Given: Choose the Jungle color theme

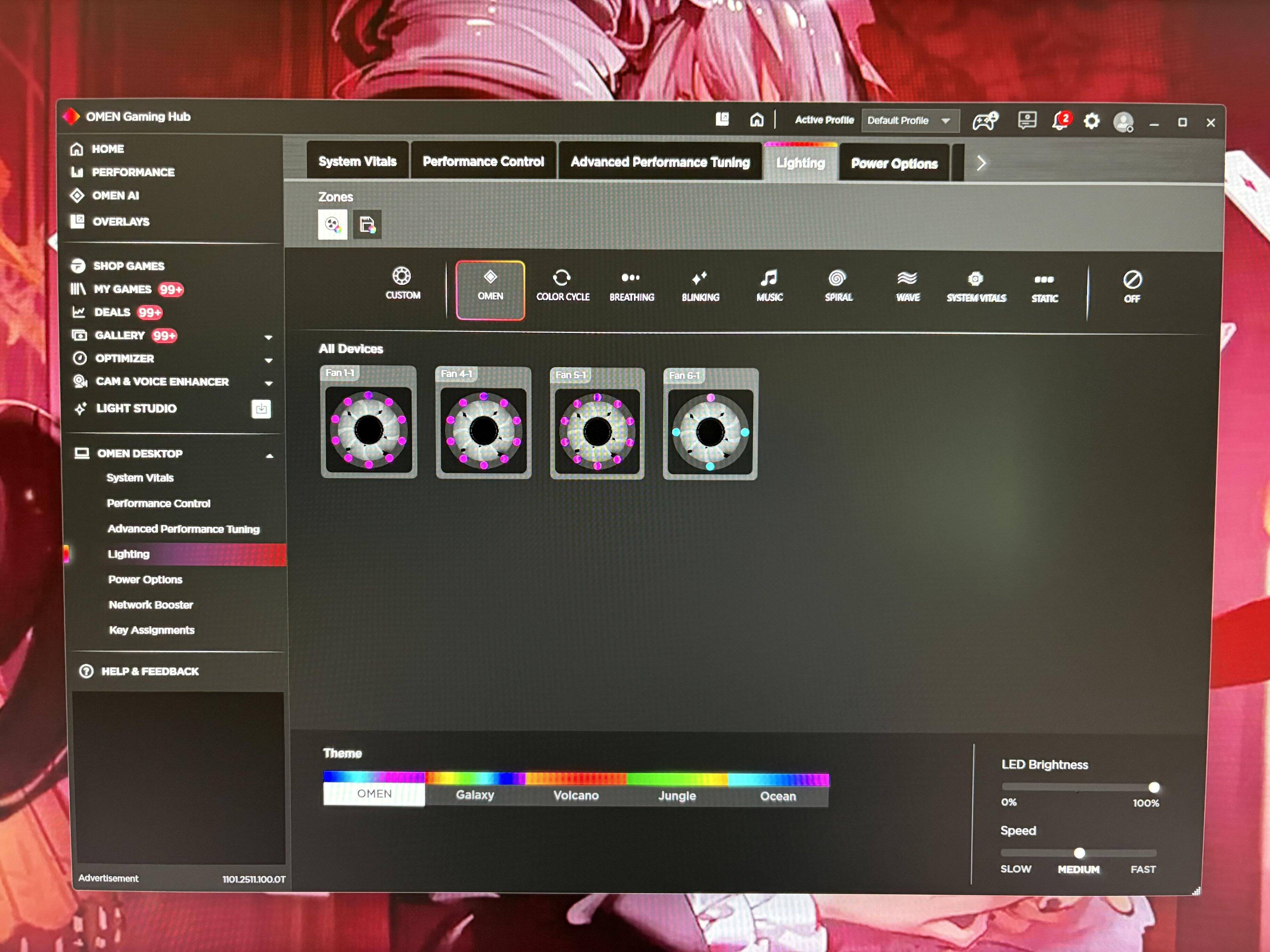Looking at the screenshot, I should coord(677,791).
